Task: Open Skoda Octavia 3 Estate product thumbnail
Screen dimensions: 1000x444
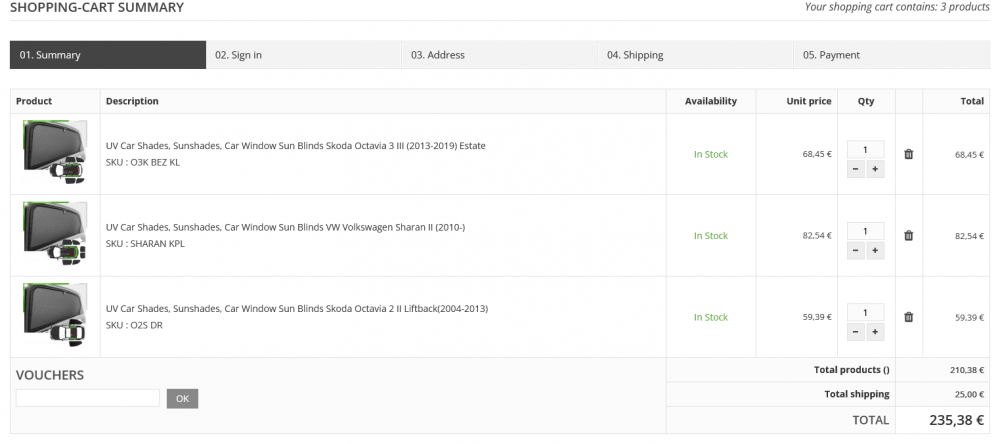Action: 55,153
